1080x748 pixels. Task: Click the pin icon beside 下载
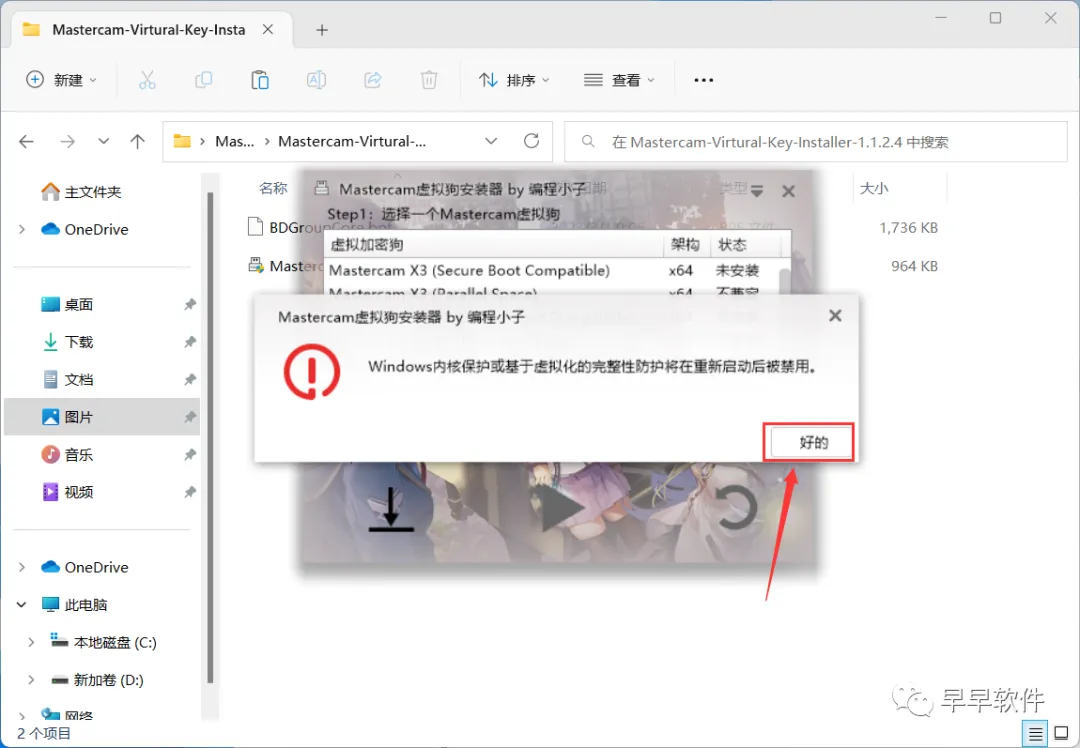coord(190,342)
